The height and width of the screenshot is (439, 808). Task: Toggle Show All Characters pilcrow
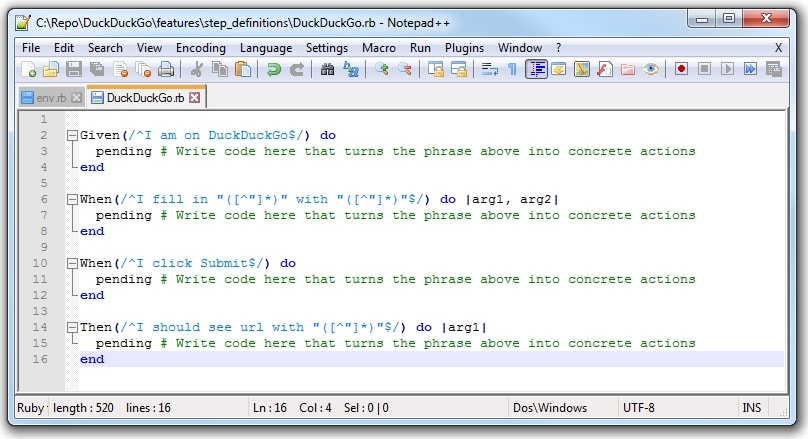pyautogui.click(x=512, y=69)
